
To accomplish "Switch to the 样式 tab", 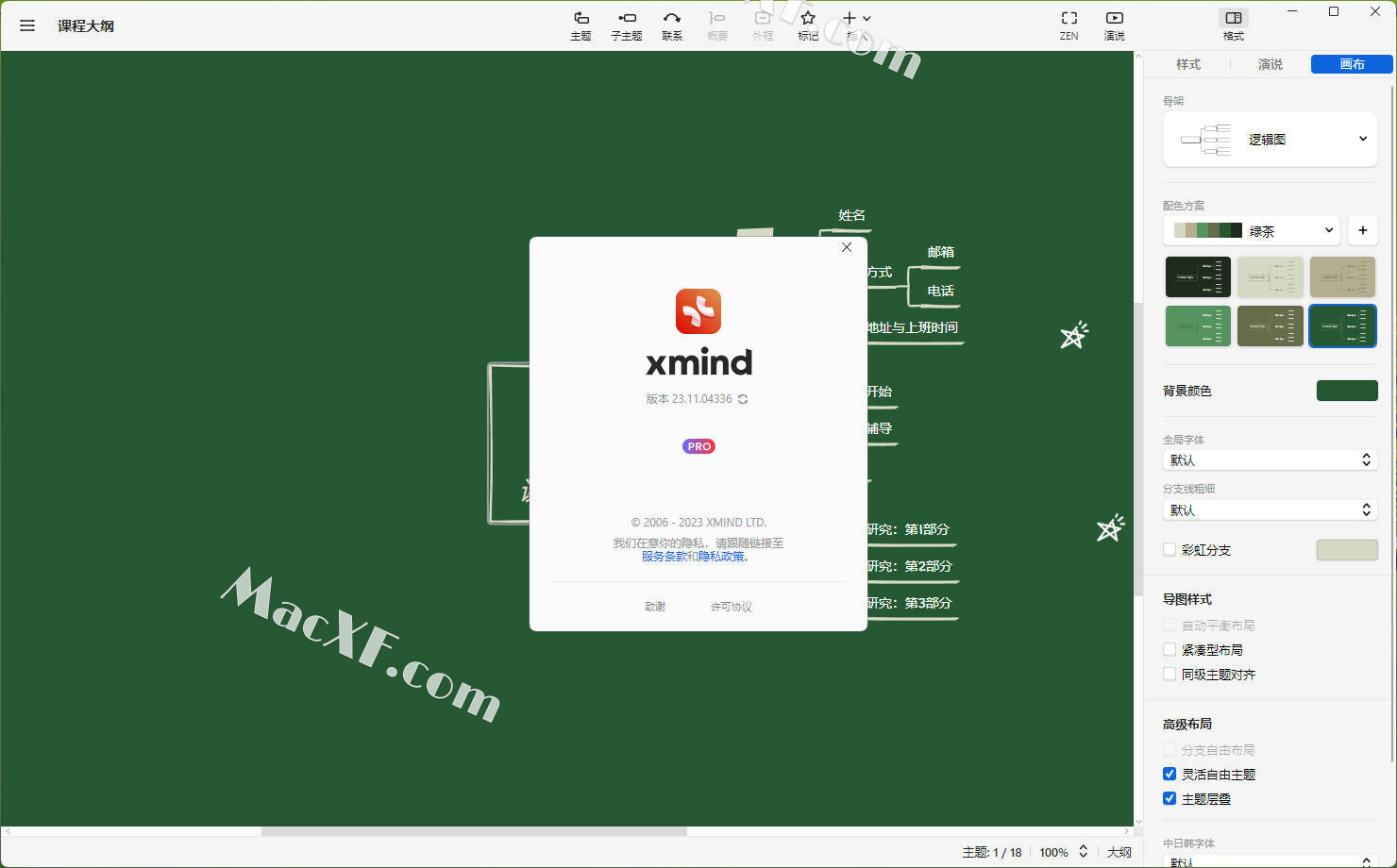I will tap(1188, 64).
